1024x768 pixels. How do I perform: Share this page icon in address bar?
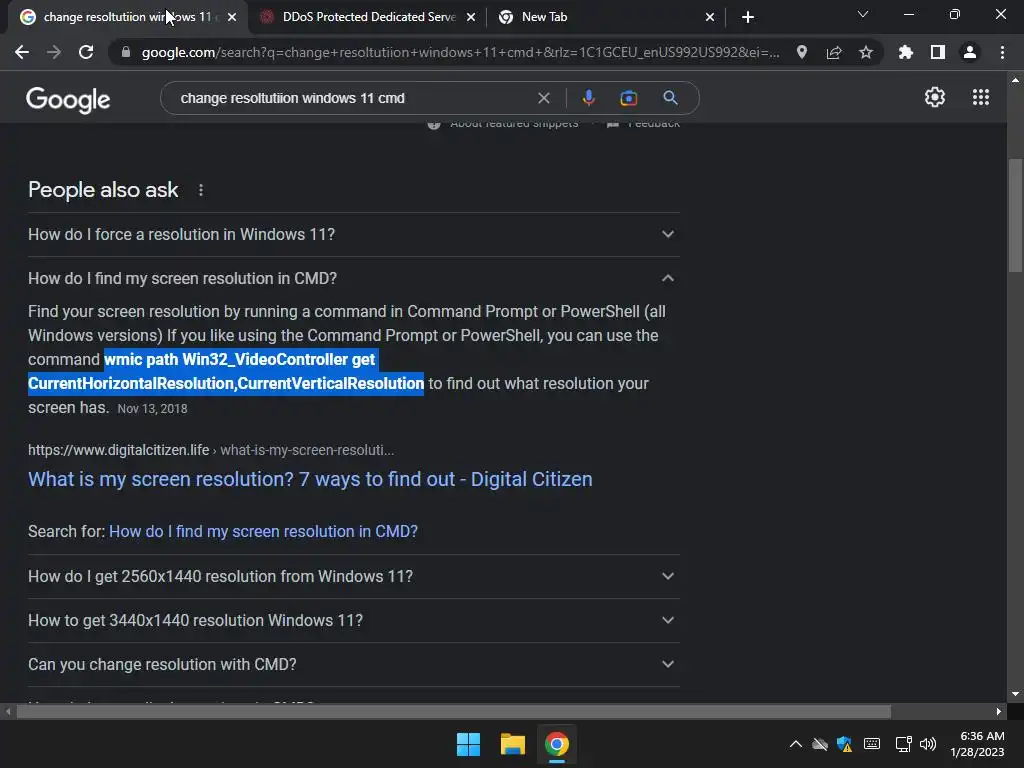pyautogui.click(x=834, y=52)
